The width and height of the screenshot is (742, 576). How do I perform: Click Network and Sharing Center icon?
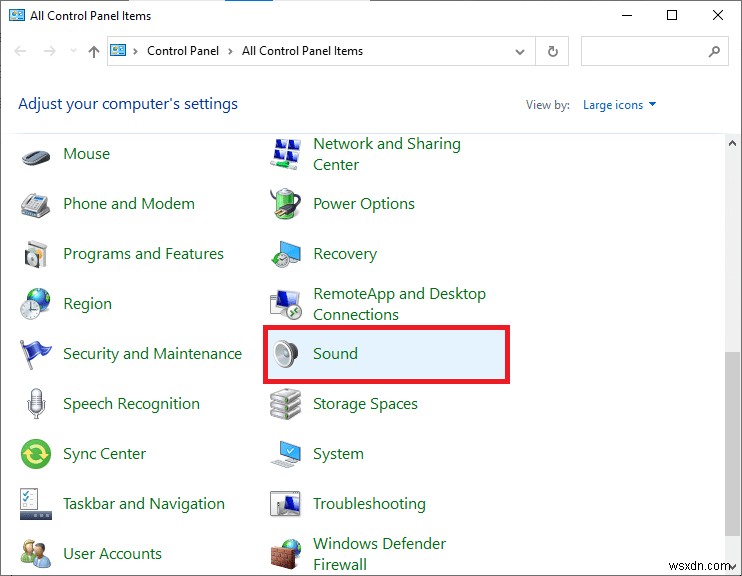285,154
